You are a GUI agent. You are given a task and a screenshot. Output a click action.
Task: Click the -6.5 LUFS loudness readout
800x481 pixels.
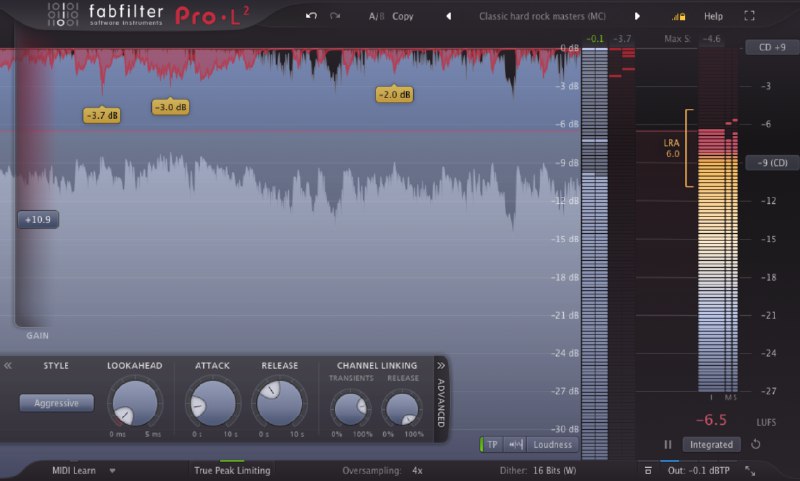click(x=712, y=420)
